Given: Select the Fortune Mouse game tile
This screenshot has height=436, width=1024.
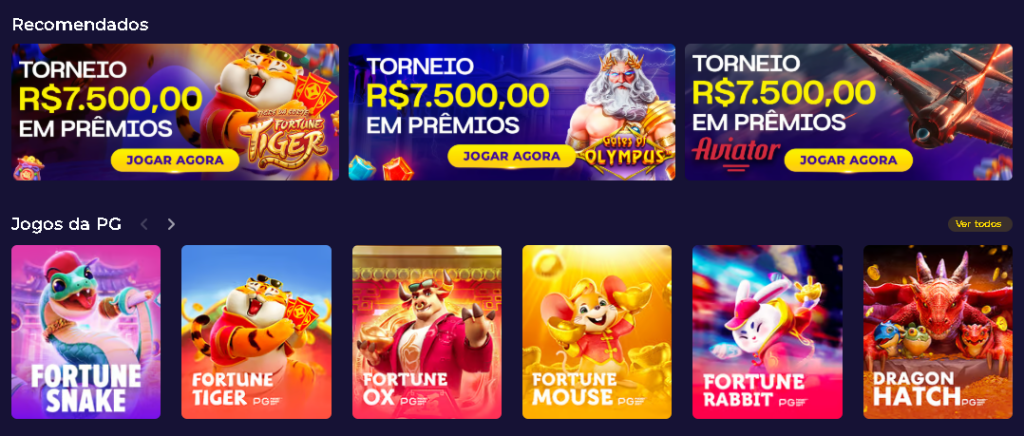Looking at the screenshot, I should 597,332.
